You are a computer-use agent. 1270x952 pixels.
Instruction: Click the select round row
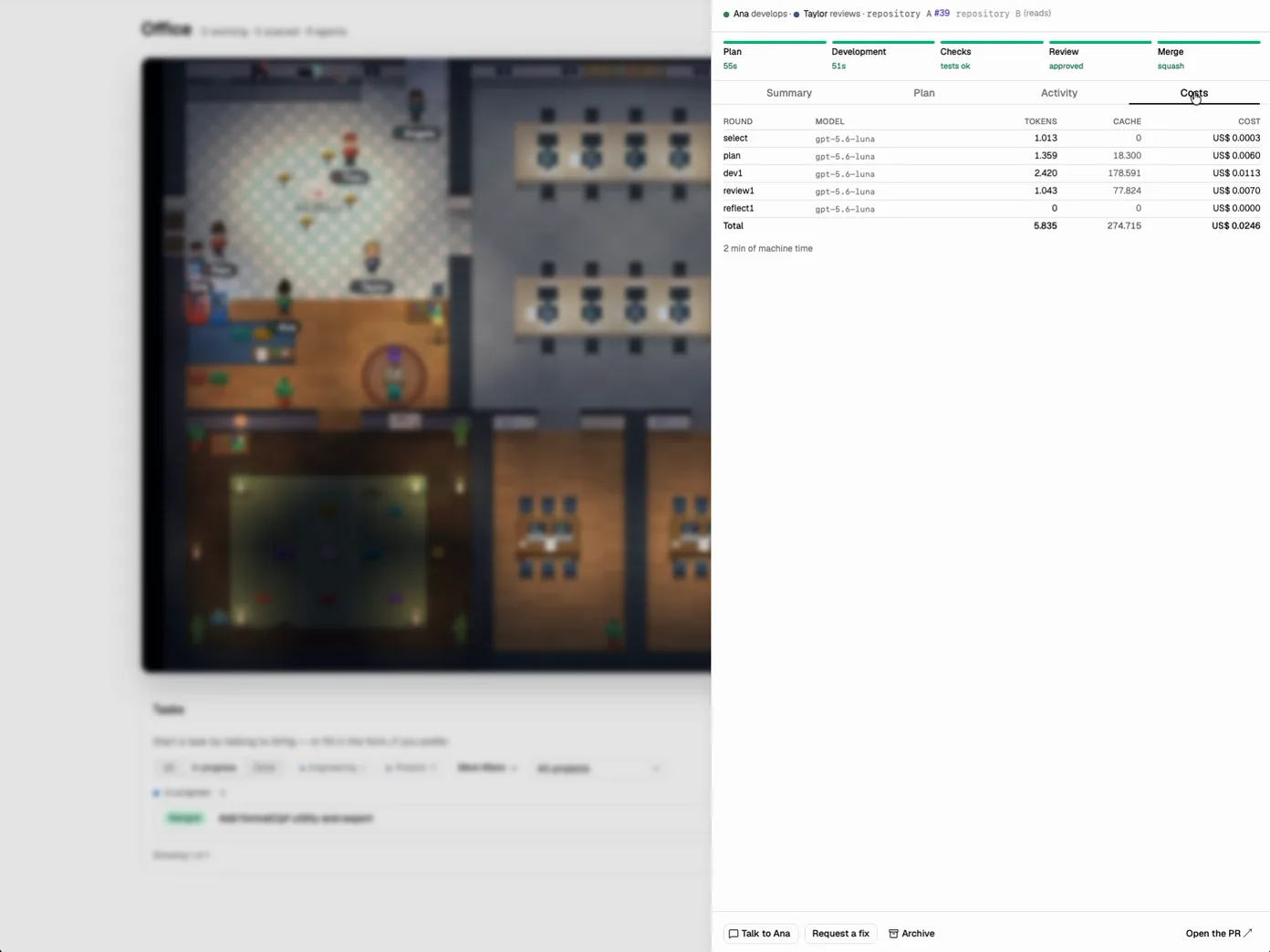pyautogui.click(x=992, y=139)
